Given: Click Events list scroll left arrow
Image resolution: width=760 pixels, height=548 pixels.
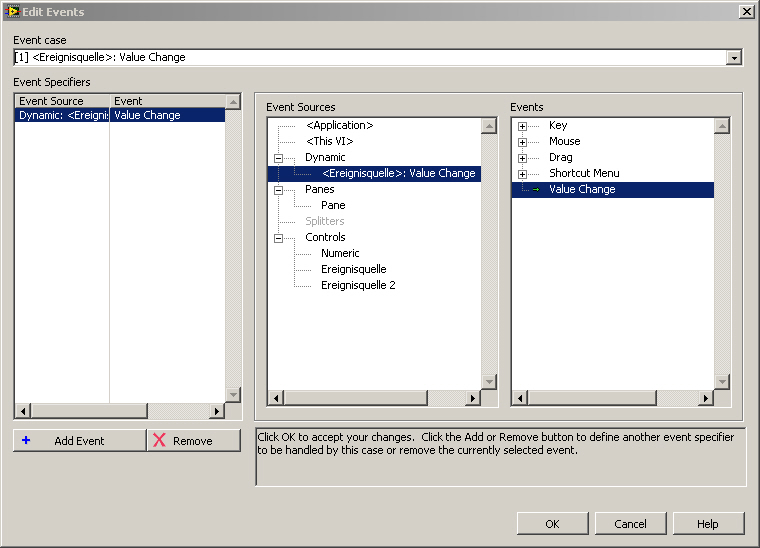Looking at the screenshot, I should coord(520,398).
